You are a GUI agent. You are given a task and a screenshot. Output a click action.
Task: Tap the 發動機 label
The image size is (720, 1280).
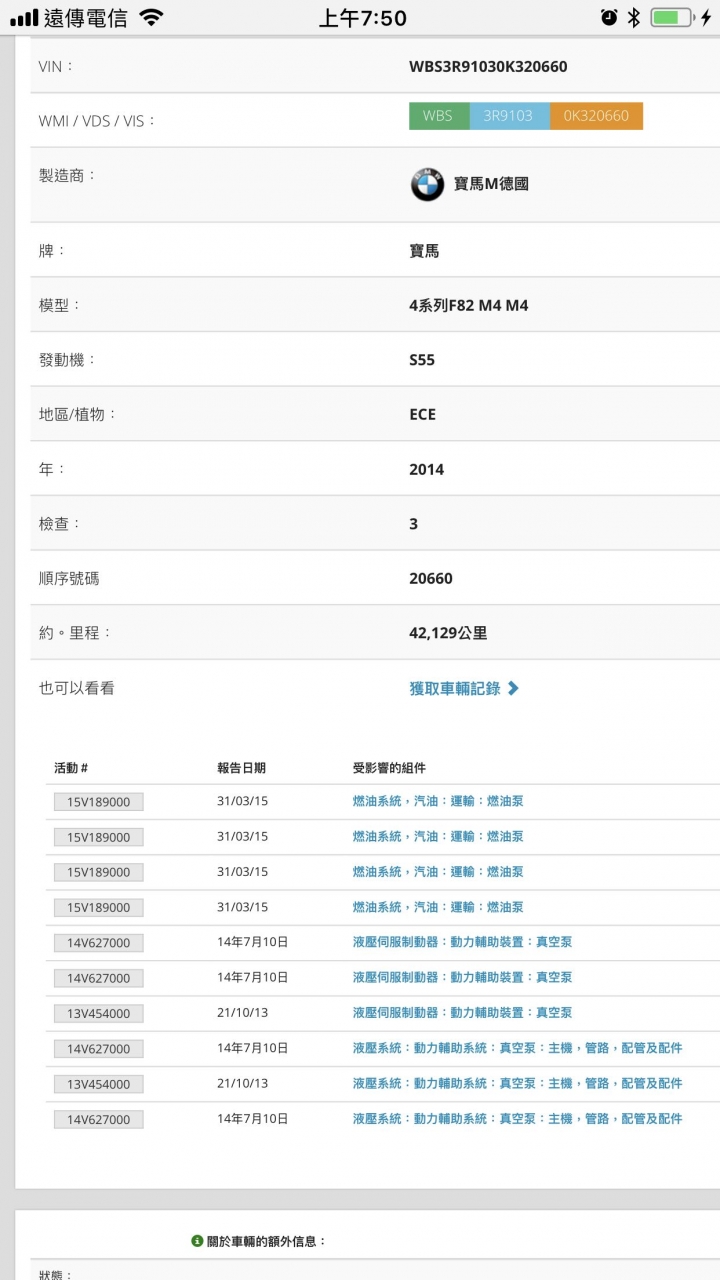[x=67, y=360]
